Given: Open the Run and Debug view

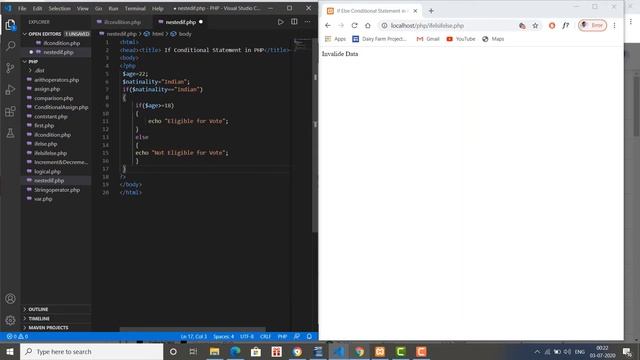Looking at the screenshot, I should coord(10,90).
